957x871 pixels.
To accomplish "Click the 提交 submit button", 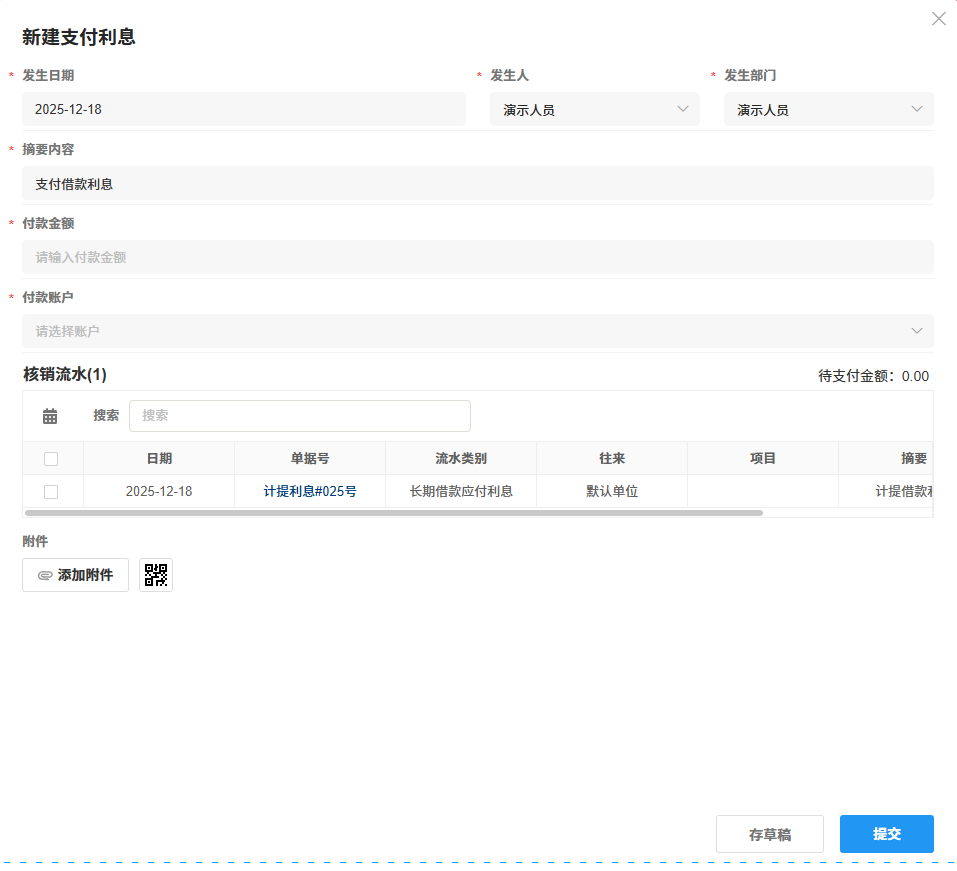I will point(886,833).
